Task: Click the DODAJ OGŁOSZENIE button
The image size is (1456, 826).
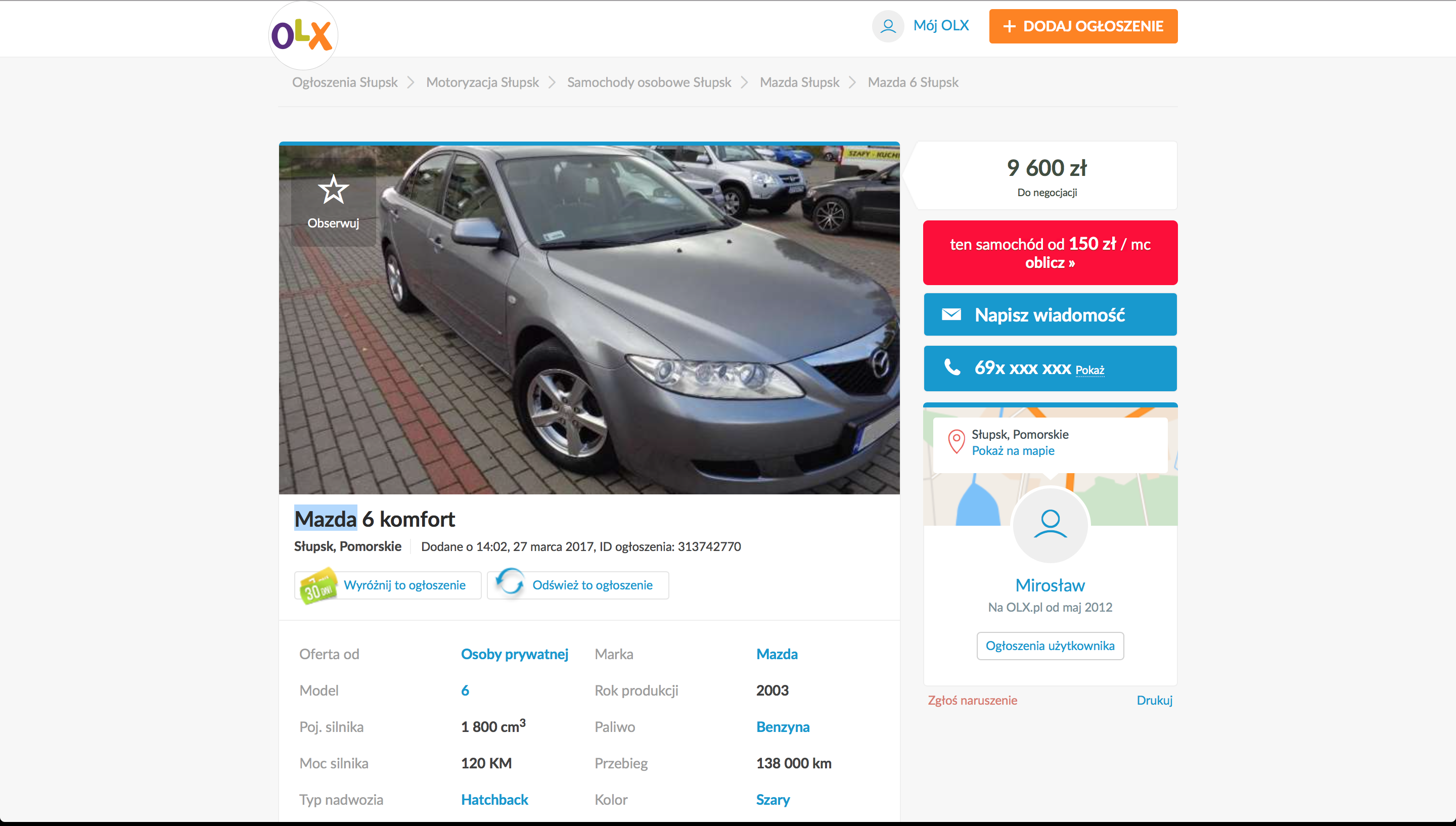Action: pos(1083,26)
